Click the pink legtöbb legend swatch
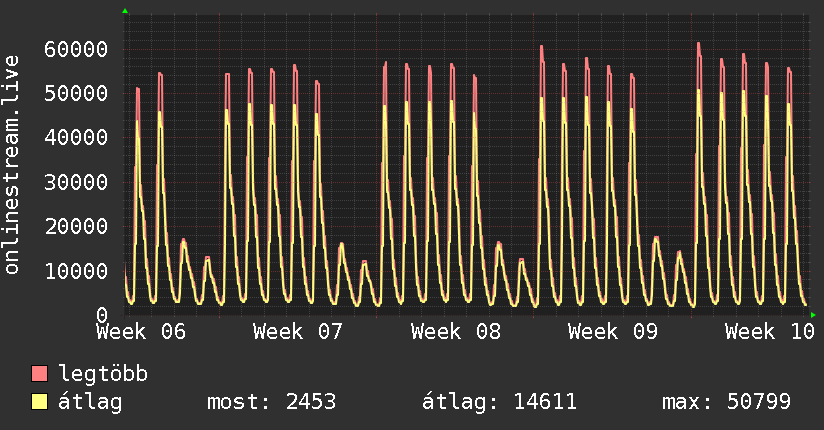 (x=39, y=373)
